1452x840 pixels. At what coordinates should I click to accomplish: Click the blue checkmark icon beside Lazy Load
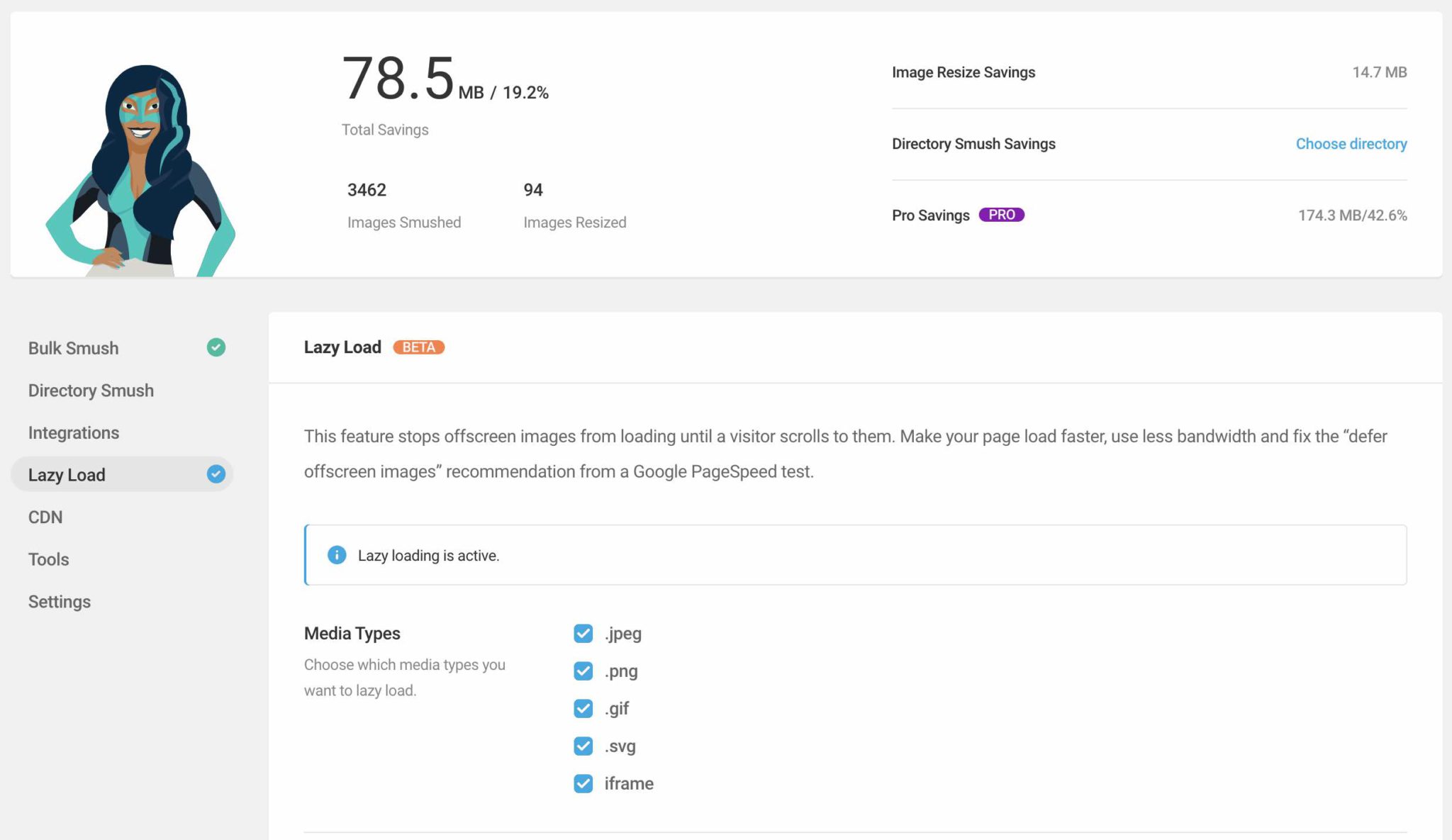(x=216, y=474)
